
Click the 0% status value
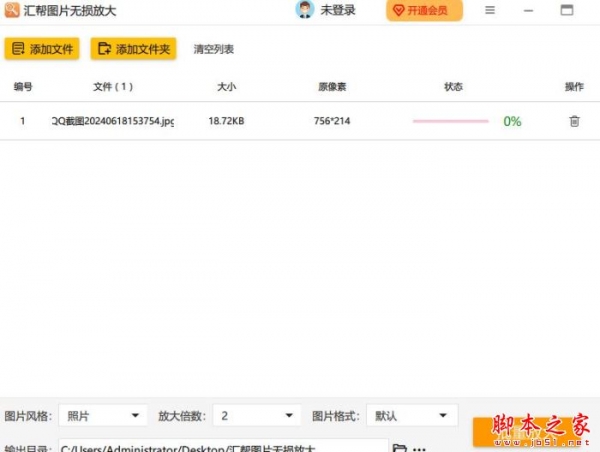pyautogui.click(x=512, y=121)
